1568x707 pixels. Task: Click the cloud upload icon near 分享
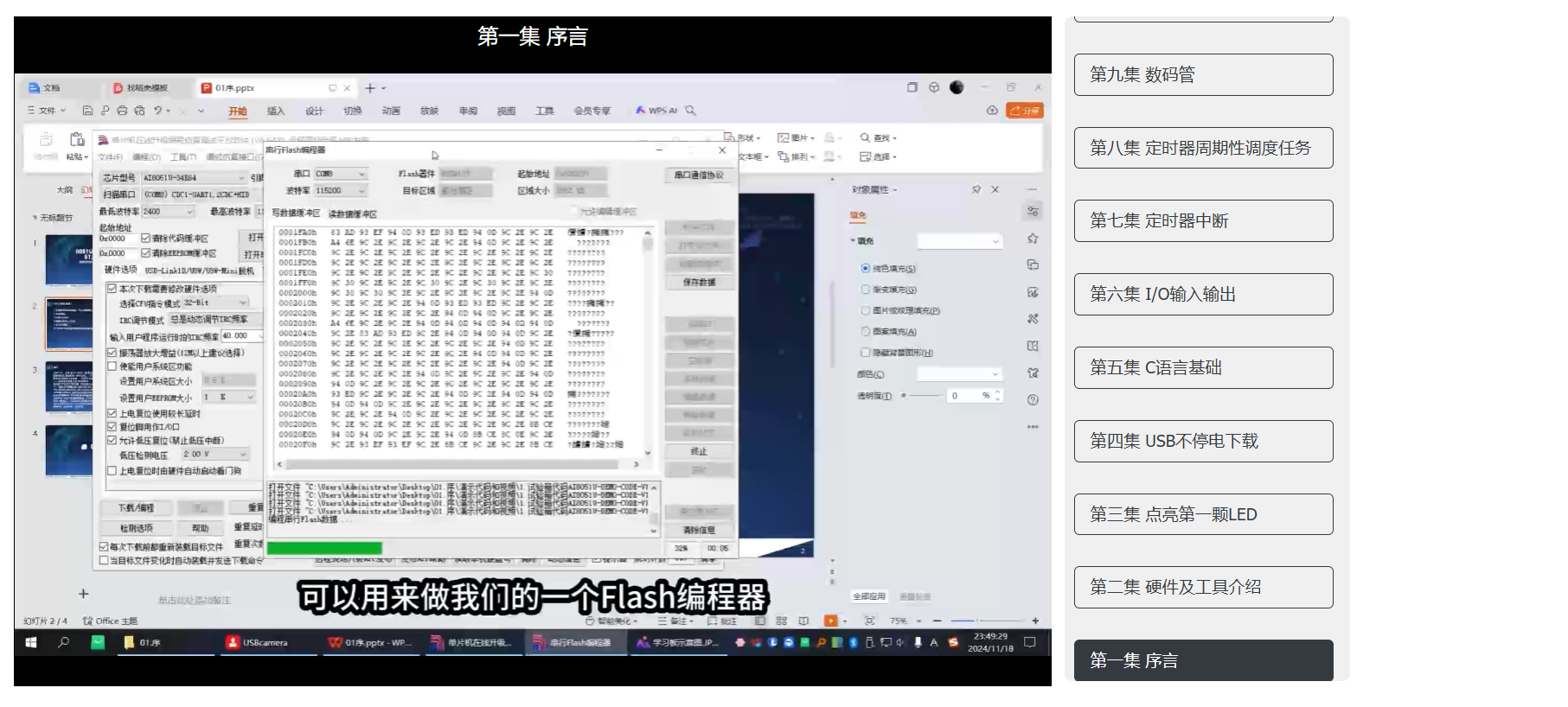[x=992, y=111]
